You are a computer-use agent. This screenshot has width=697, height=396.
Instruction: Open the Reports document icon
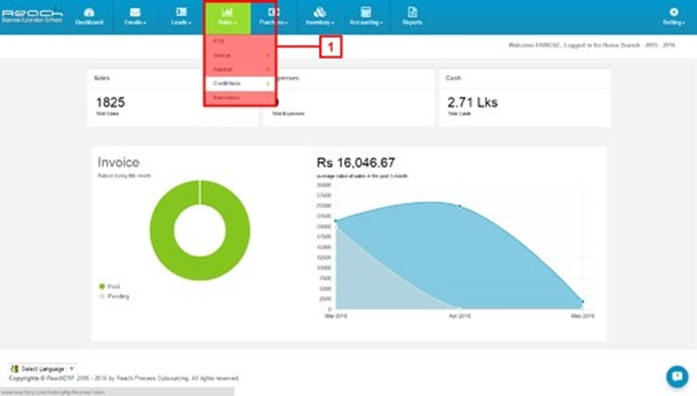(412, 12)
